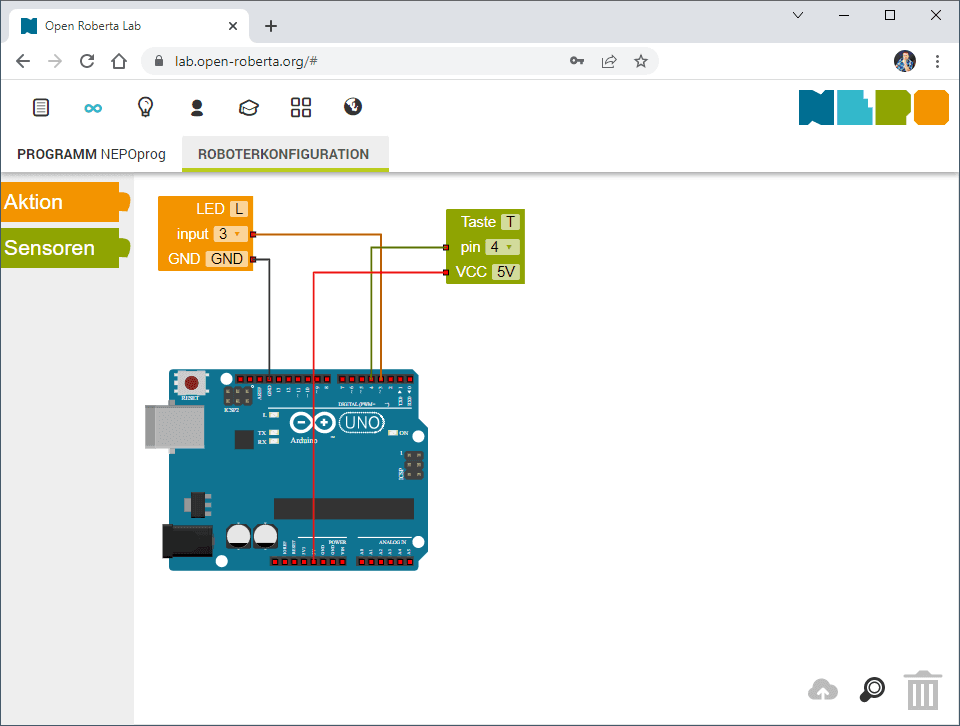Click the user login icon
Screen dimensions: 960x726
click(197, 107)
